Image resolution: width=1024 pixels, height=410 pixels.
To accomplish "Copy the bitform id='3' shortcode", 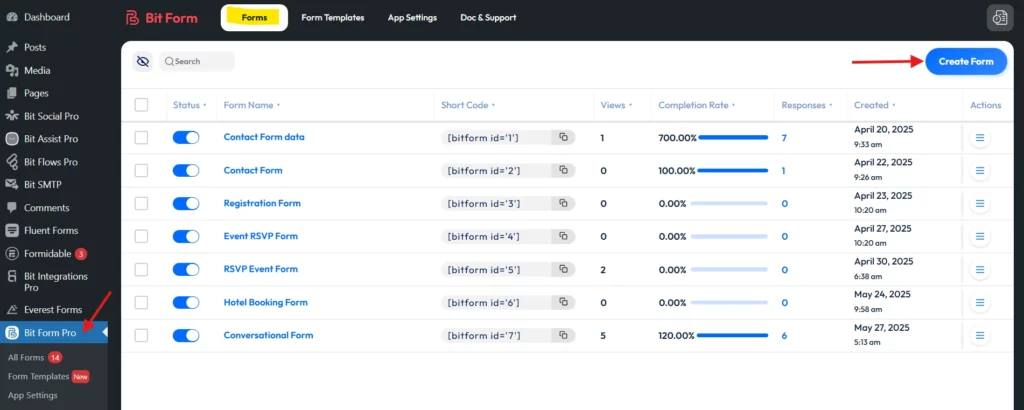I will point(564,204).
